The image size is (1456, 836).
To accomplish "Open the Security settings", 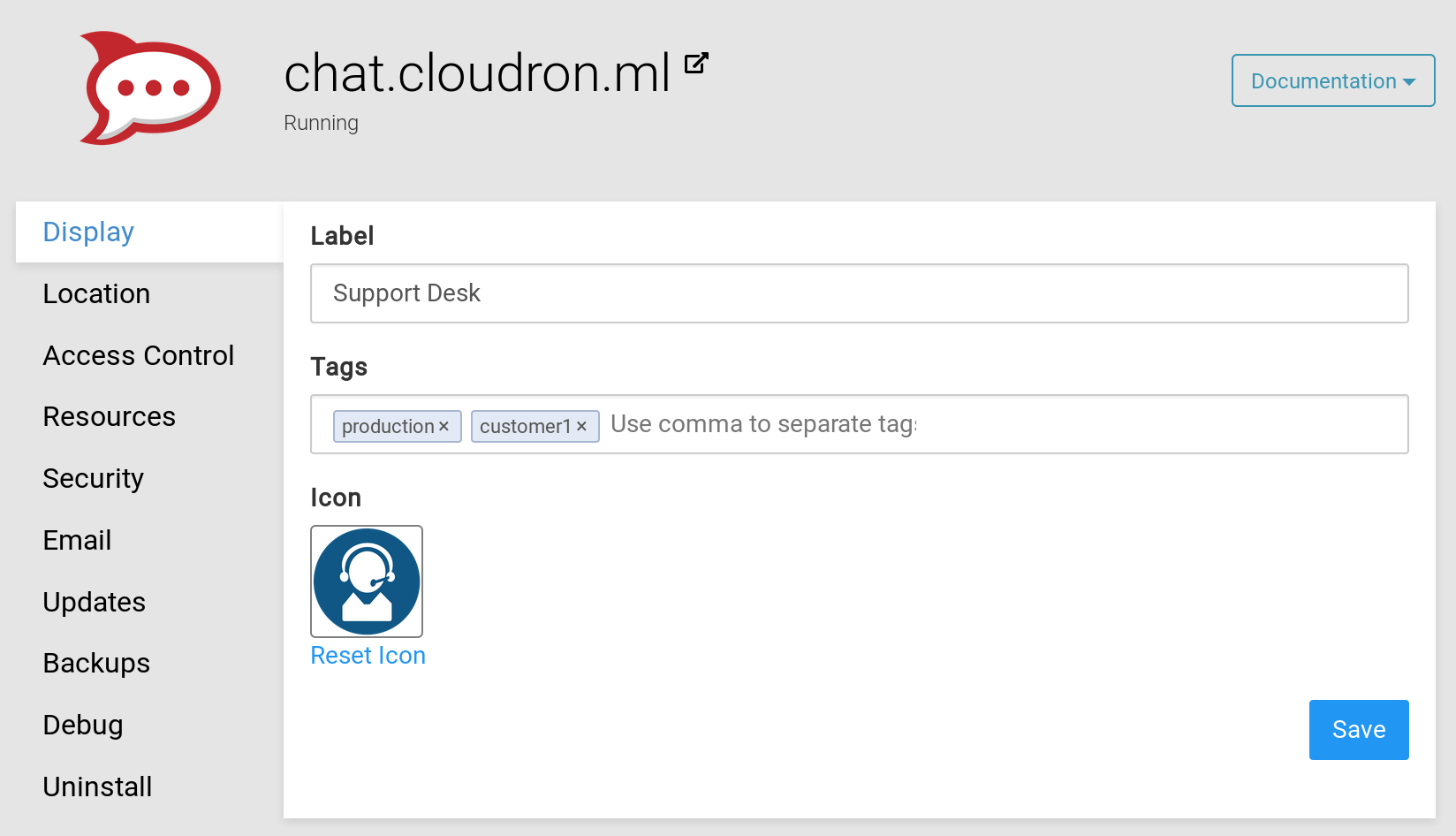I will [x=93, y=478].
